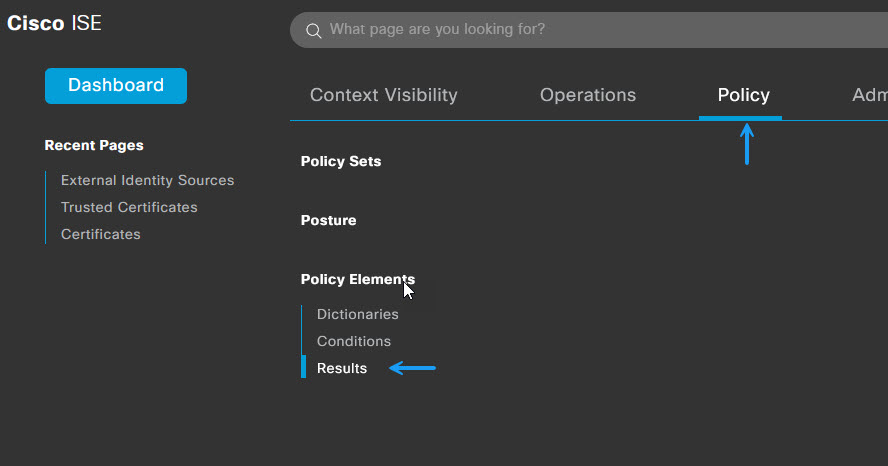Focus the page search field
This screenshot has height=466, width=888.
click(x=589, y=29)
